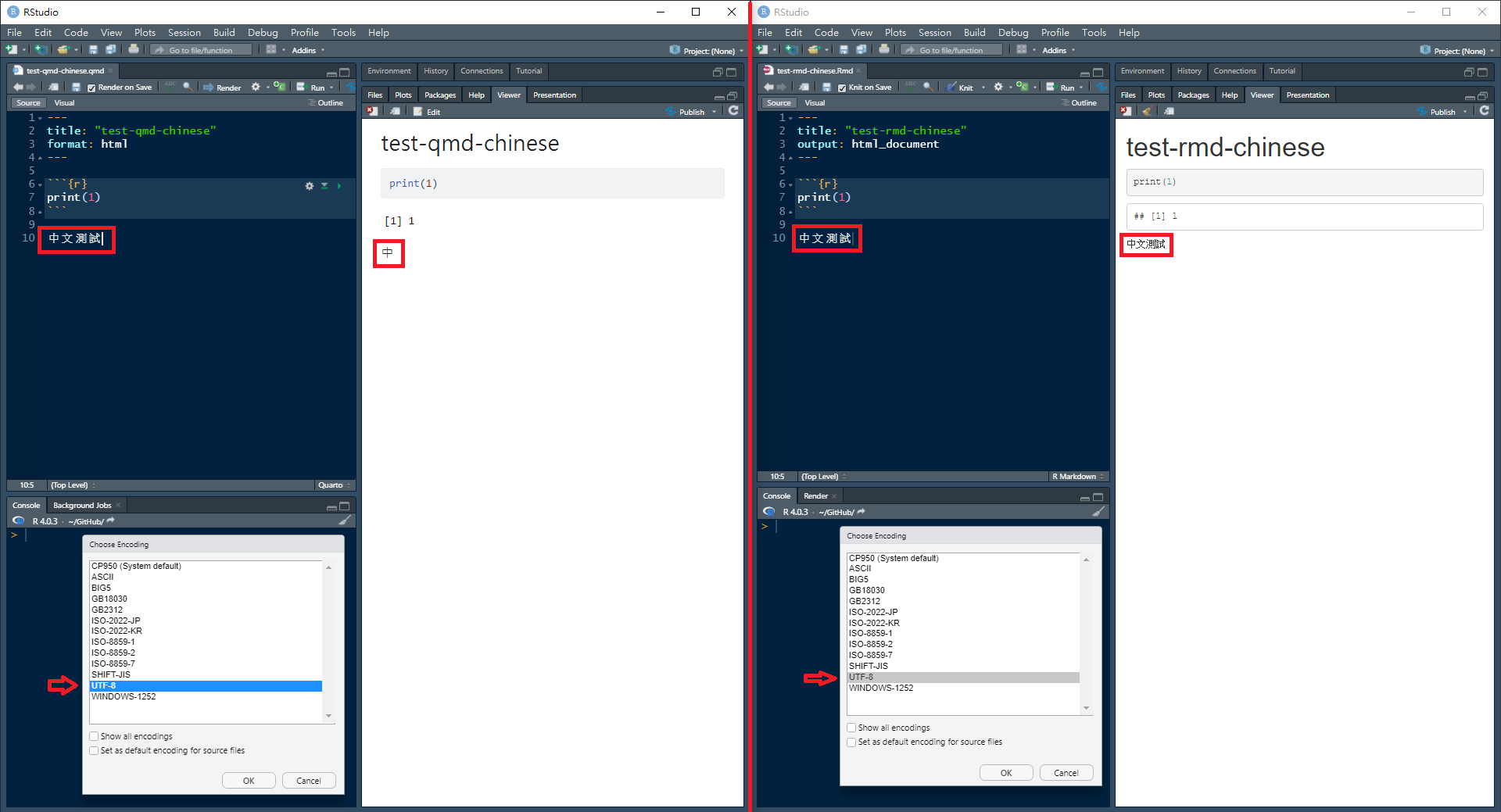The height and width of the screenshot is (812, 1501).
Task: Collapse YAML header fold arrow on line 1 of qmd
Action: click(40, 118)
